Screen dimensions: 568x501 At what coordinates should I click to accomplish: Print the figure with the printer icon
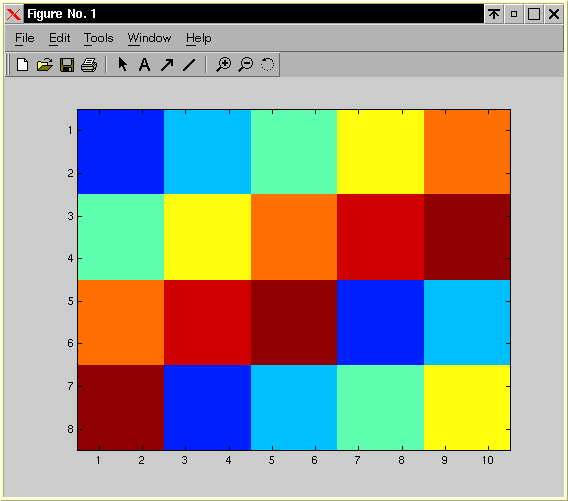(89, 65)
